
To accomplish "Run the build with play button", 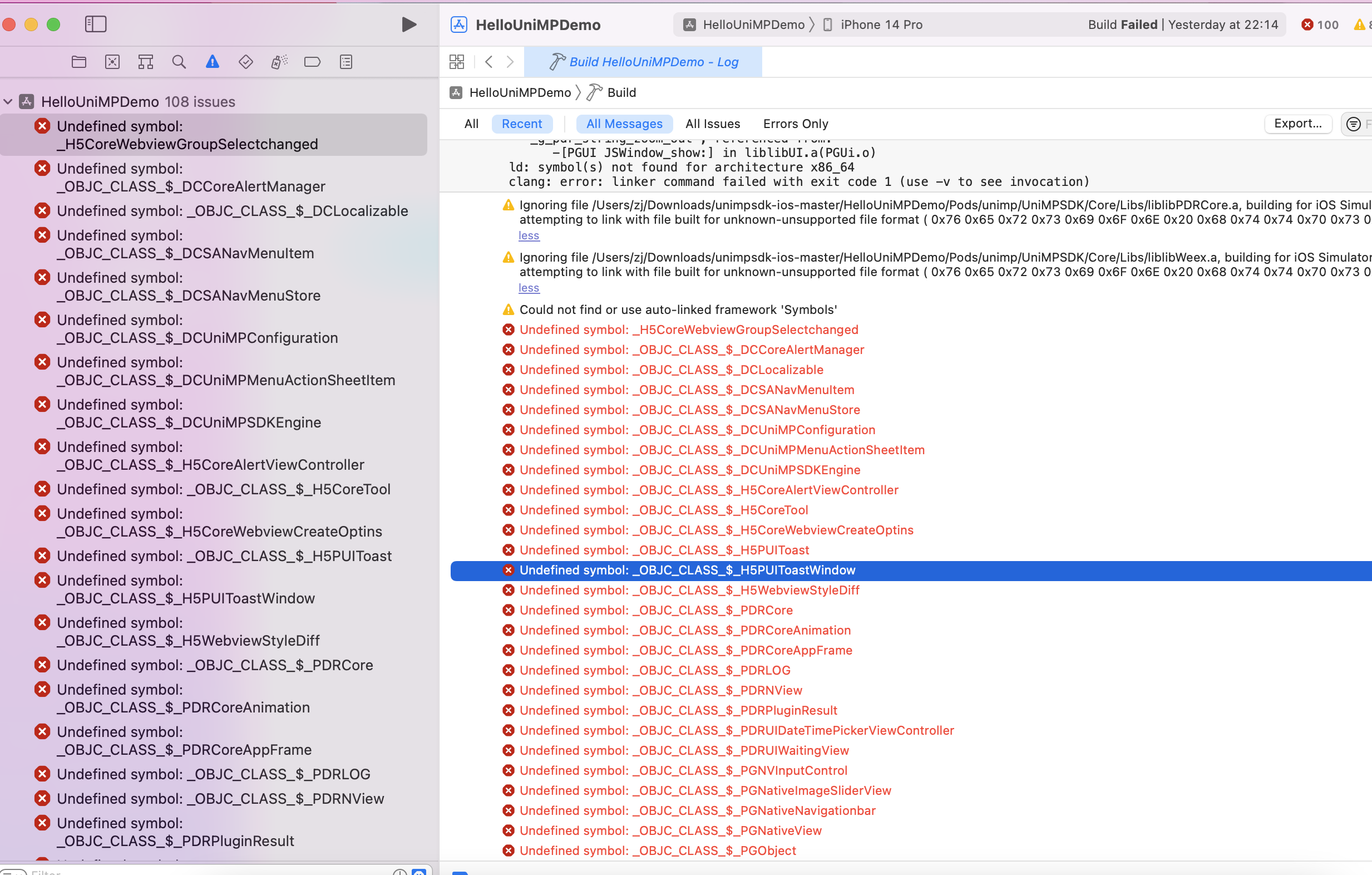I will point(408,24).
